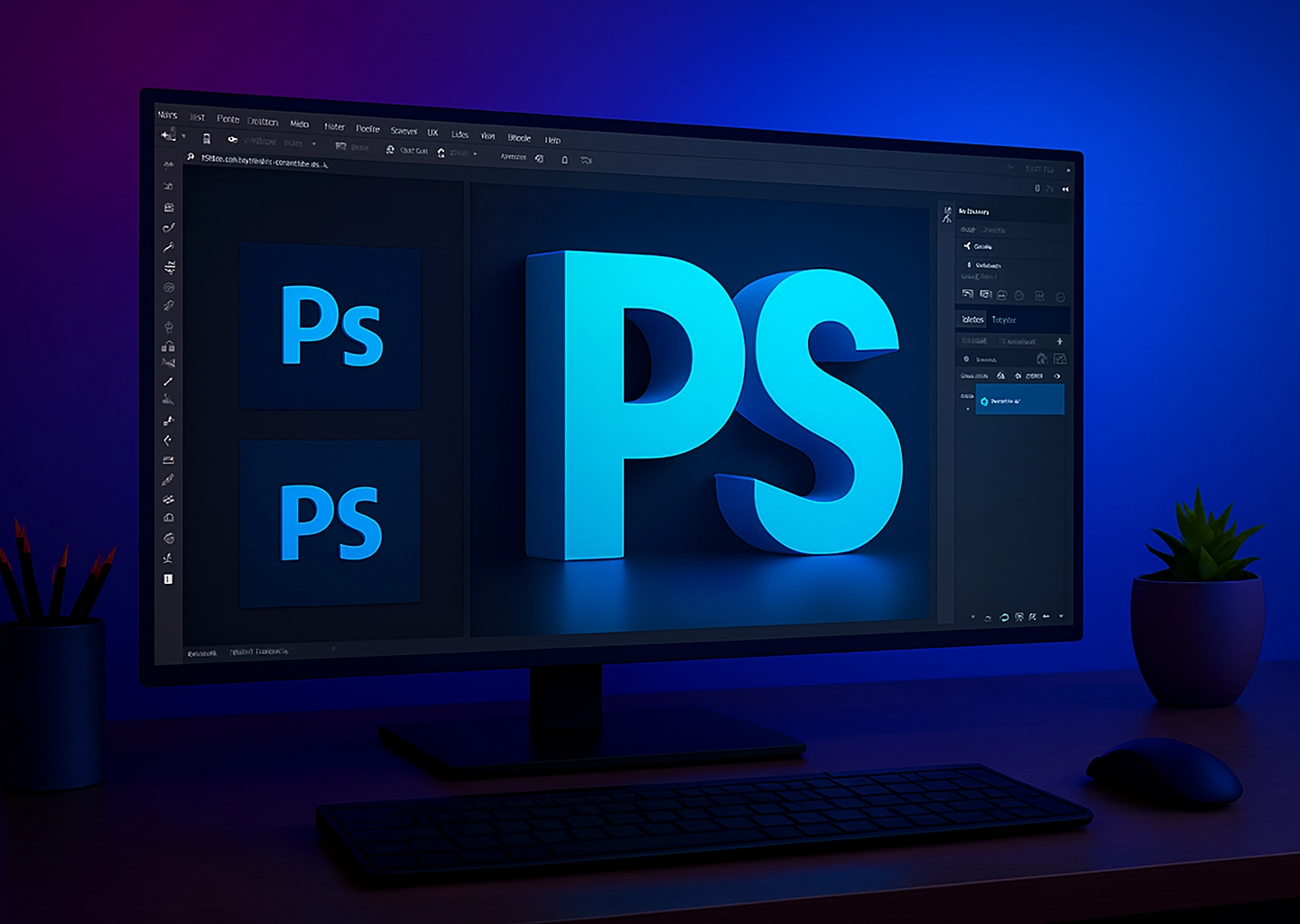Toggle the layer lock icon above the layer list

[x=1017, y=375]
